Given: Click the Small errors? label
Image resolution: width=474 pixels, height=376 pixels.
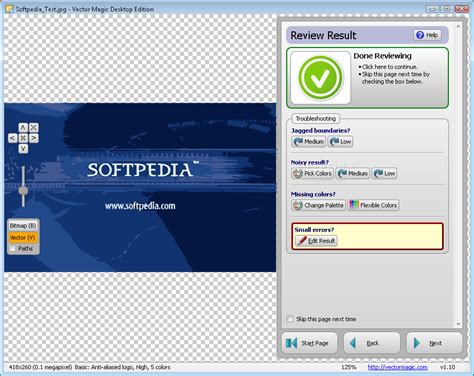Looking at the screenshot, I should [x=314, y=229].
